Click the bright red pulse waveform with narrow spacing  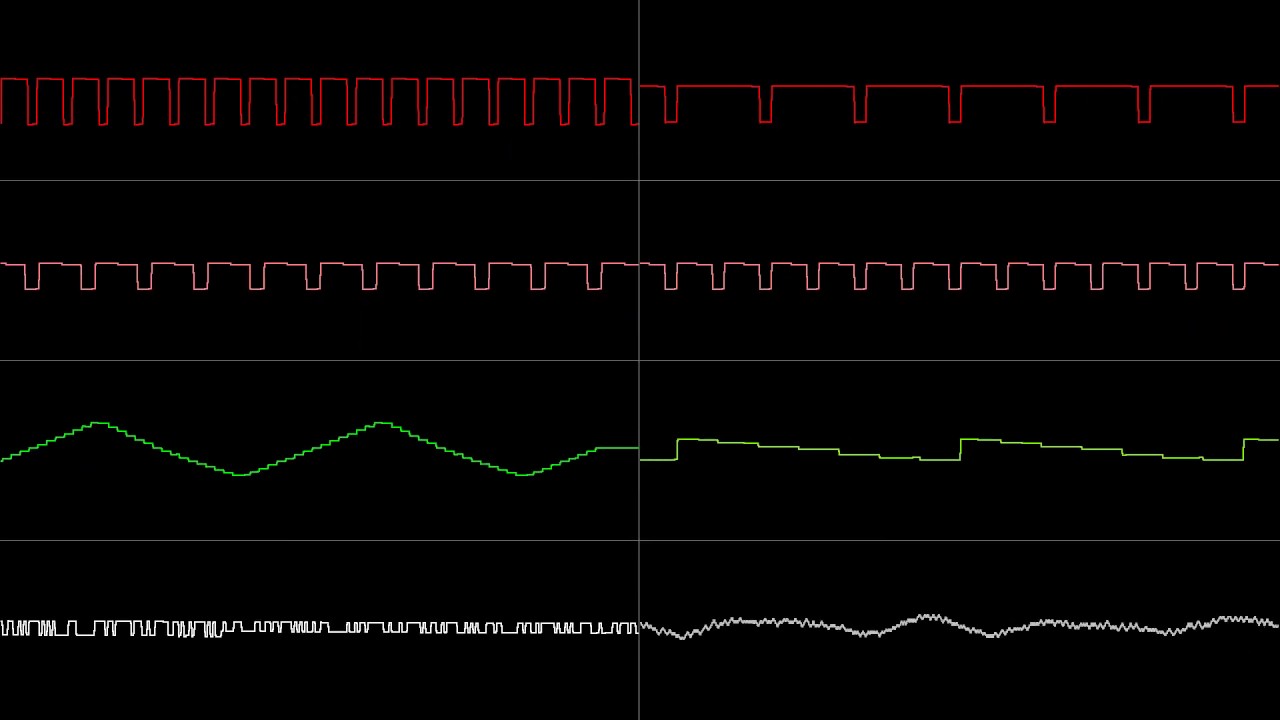click(319, 101)
